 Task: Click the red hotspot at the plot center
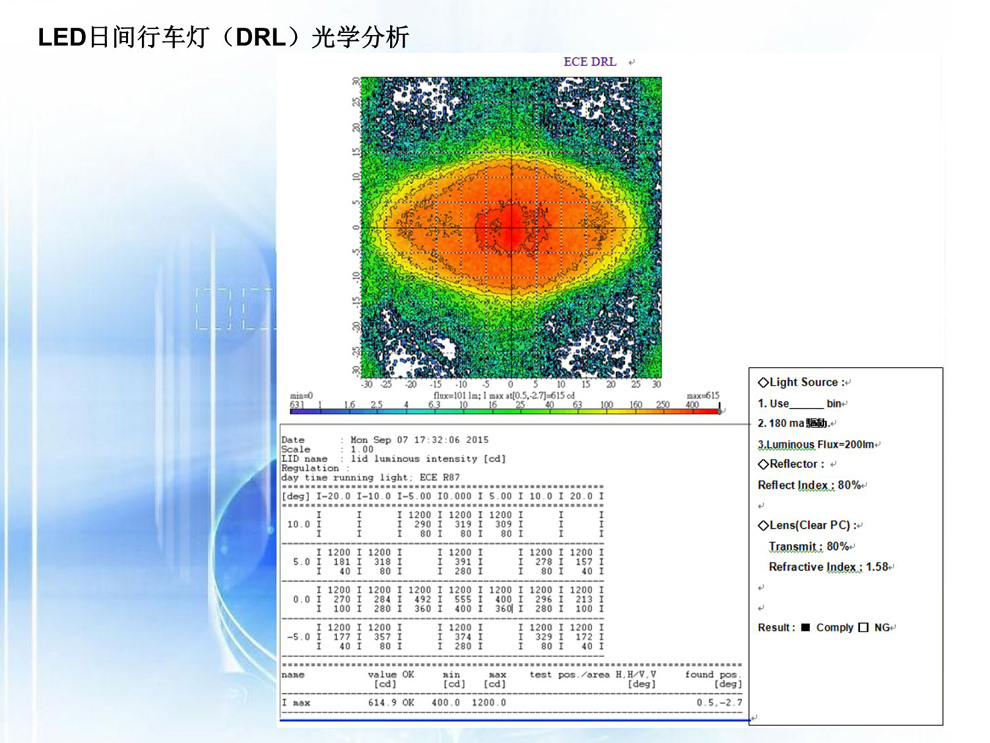pyautogui.click(x=510, y=228)
